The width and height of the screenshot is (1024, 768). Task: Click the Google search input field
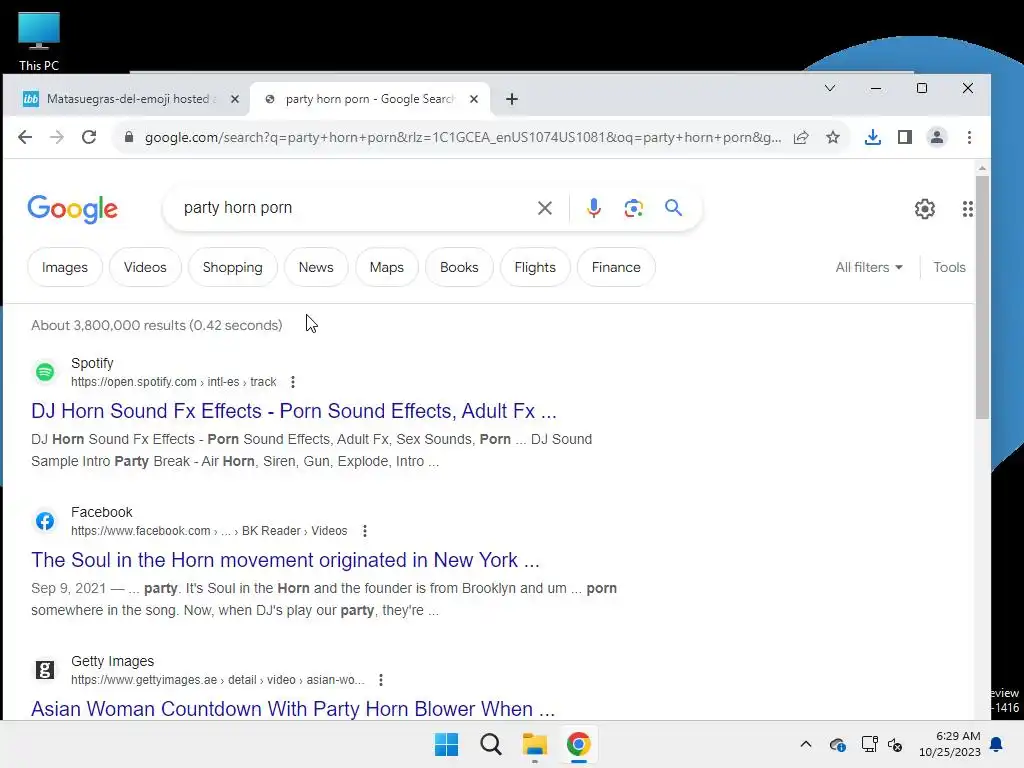(x=353, y=208)
